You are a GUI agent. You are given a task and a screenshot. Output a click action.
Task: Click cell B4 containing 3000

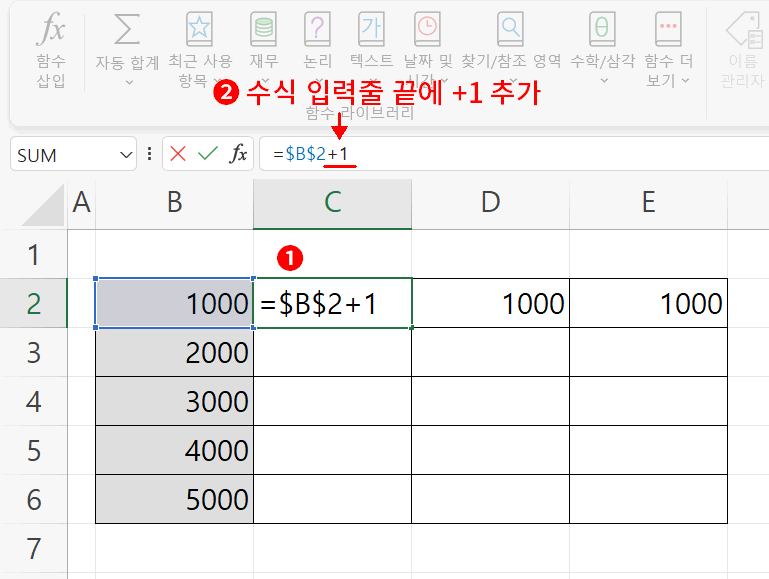175,401
